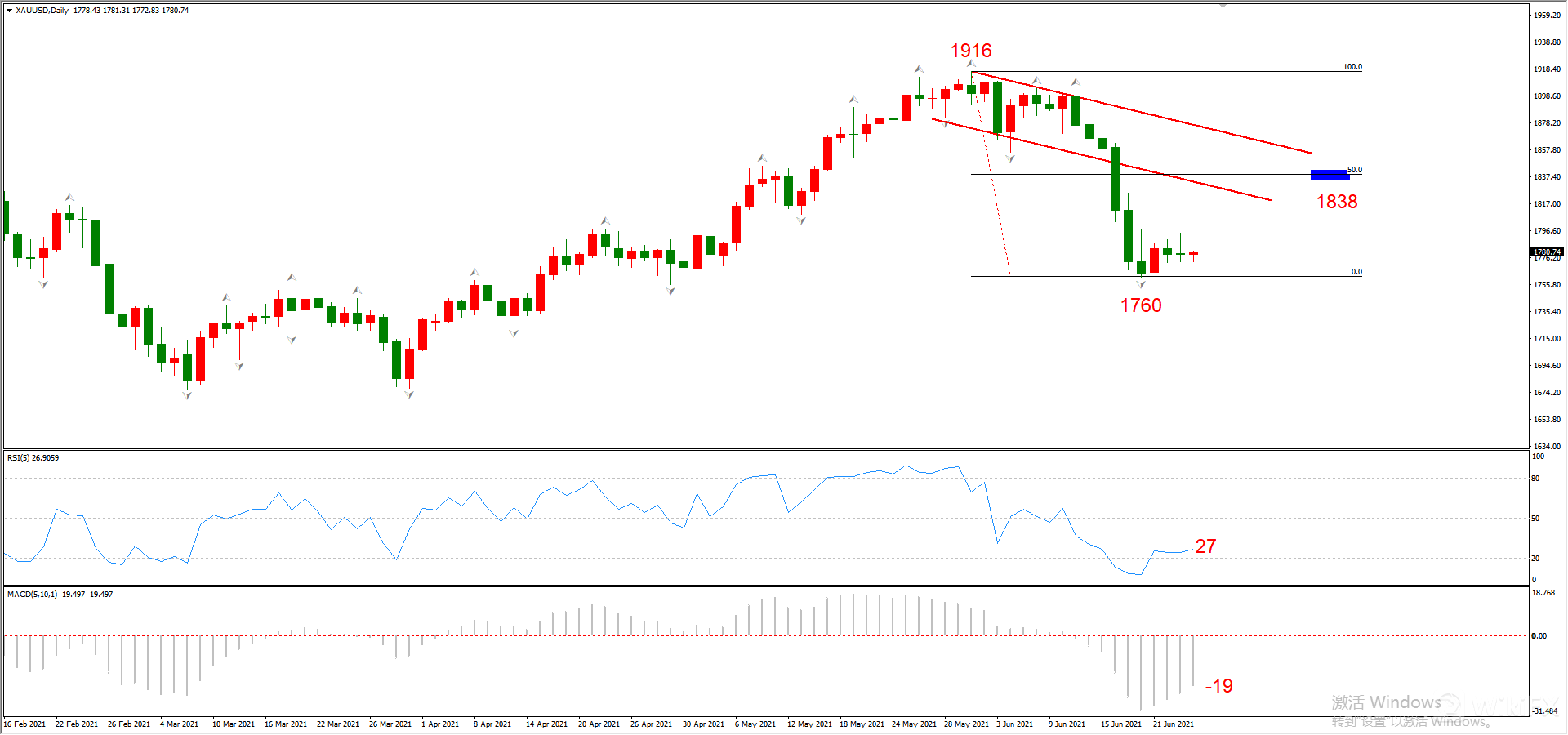Click the 15 Jun 2021 date on the time axis
The width and height of the screenshot is (1568, 735).
[1121, 724]
